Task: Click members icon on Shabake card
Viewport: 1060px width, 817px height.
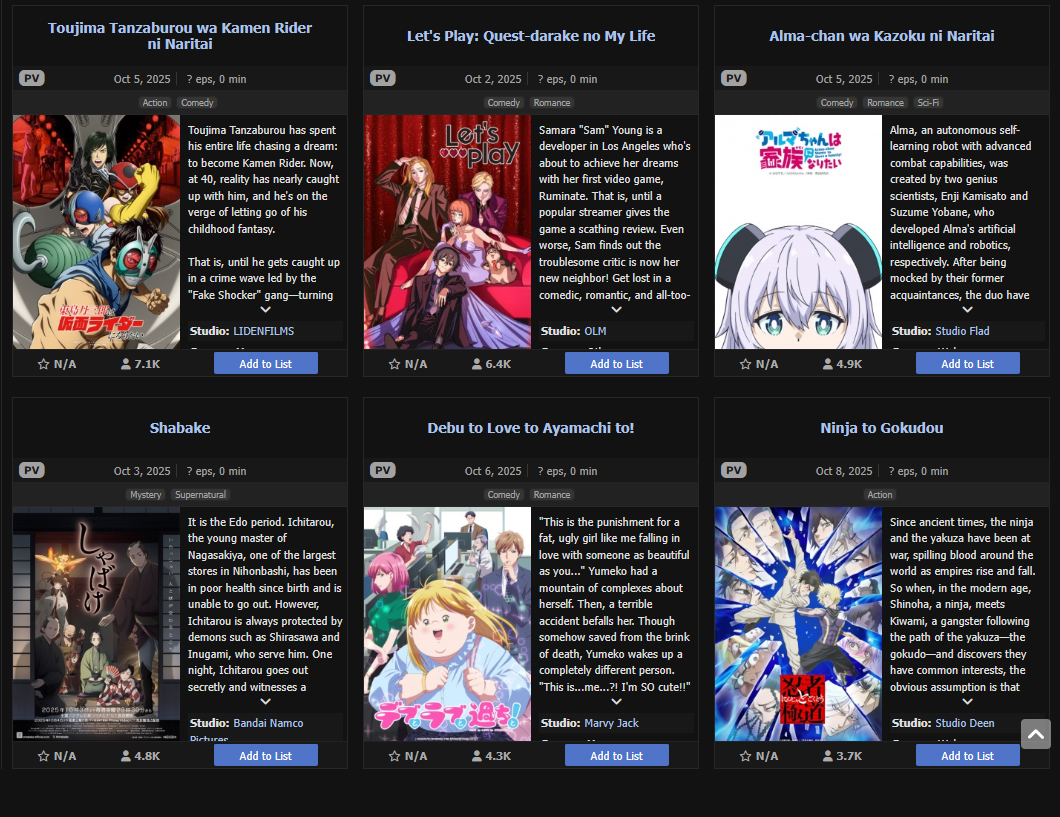Action: [126, 756]
